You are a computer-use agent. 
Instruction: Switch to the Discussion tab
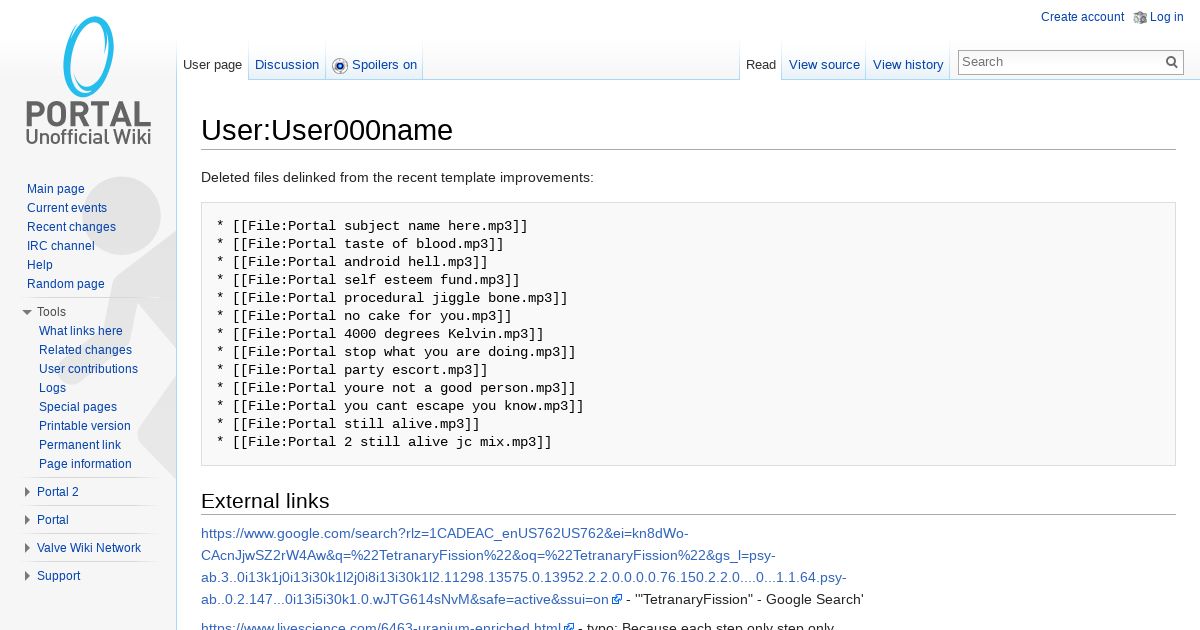click(x=287, y=65)
